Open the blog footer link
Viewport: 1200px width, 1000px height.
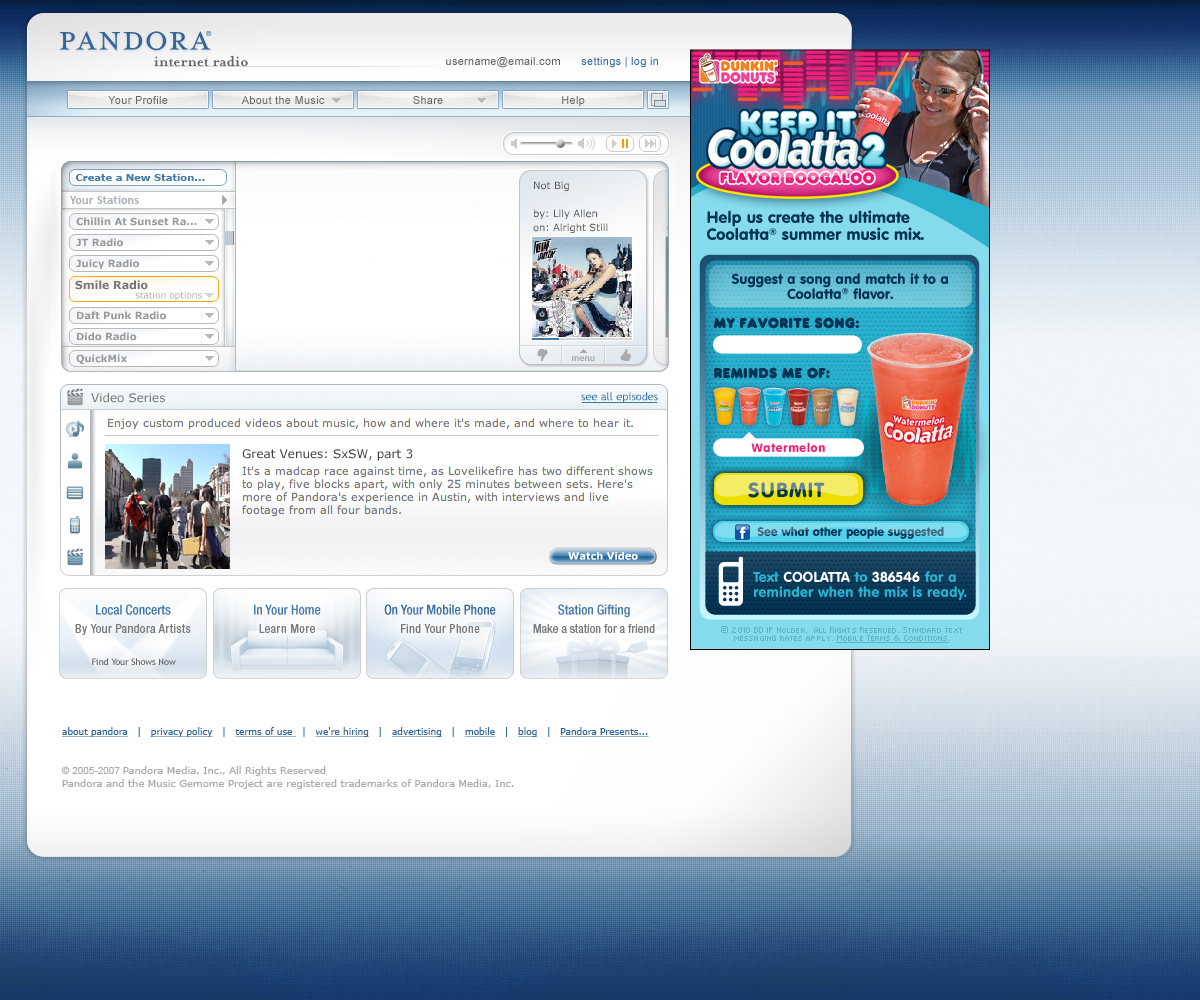point(528,732)
